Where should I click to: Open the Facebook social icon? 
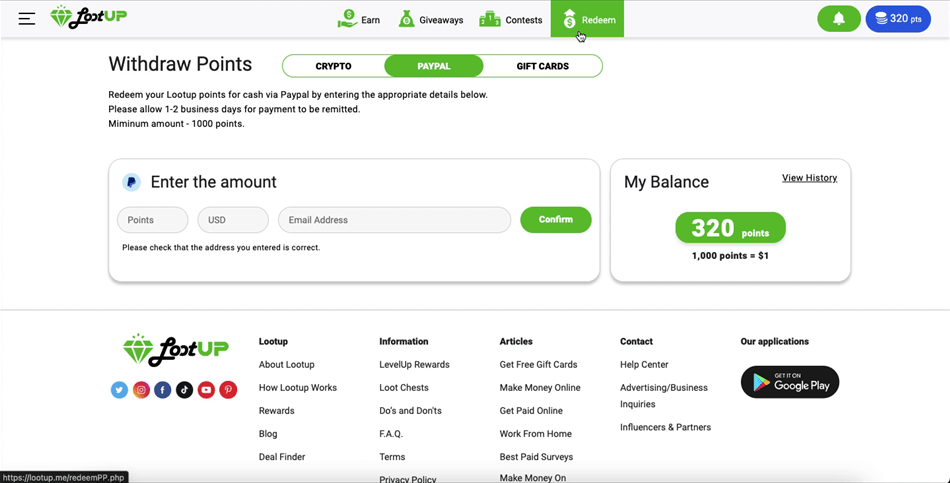click(162, 390)
